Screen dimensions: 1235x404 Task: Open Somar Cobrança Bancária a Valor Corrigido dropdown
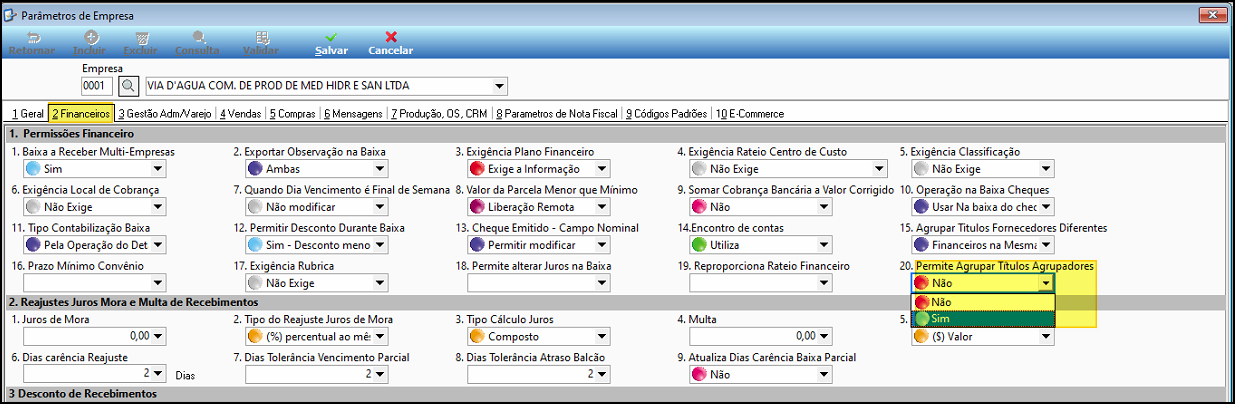[x=823, y=208]
